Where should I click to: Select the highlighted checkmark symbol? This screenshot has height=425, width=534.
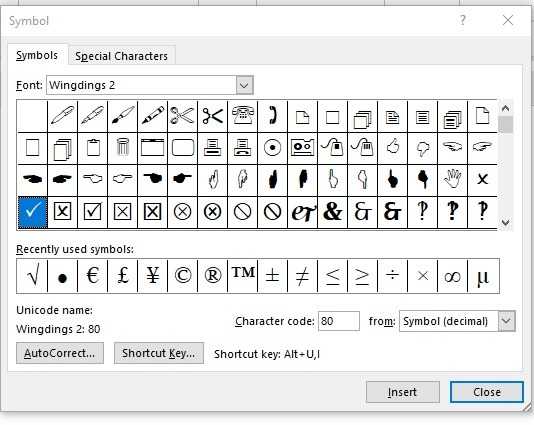tap(32, 212)
